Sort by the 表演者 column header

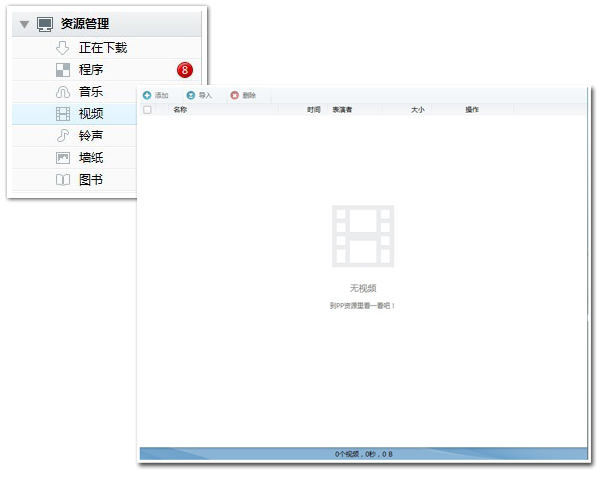pos(342,110)
